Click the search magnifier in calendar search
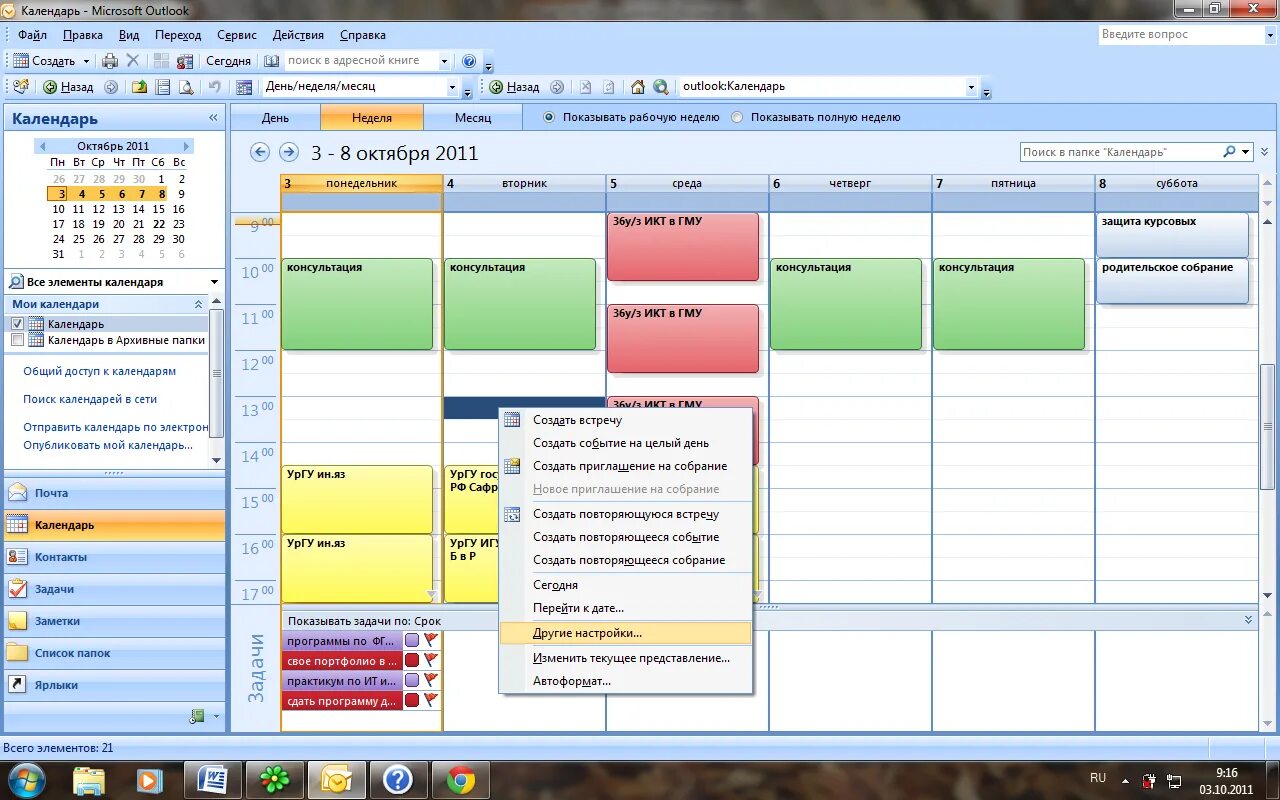This screenshot has width=1280, height=800. [1229, 152]
